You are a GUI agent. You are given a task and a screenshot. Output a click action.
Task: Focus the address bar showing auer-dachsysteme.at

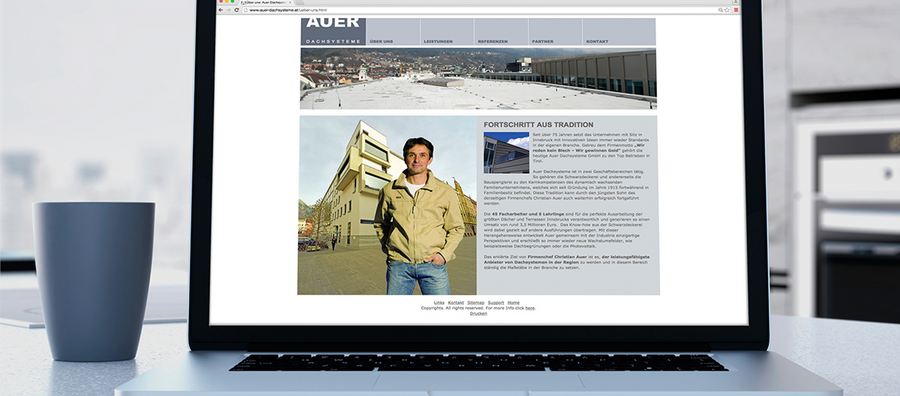479,10
